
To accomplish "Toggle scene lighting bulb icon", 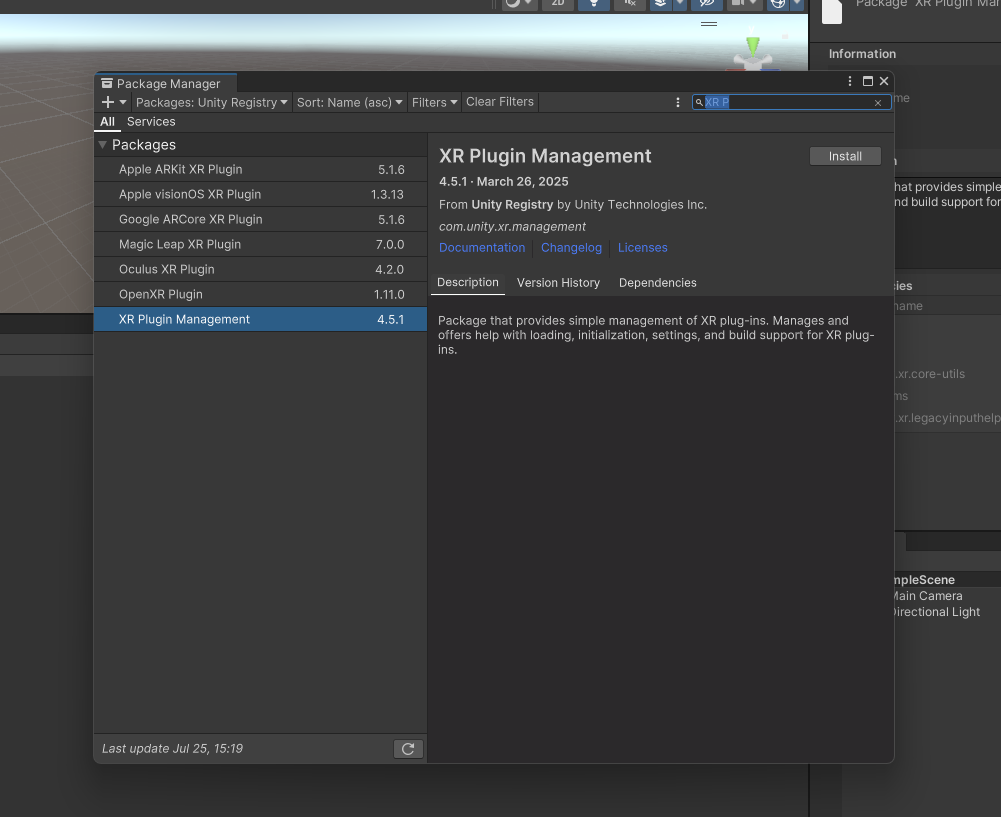I will coord(593,3).
